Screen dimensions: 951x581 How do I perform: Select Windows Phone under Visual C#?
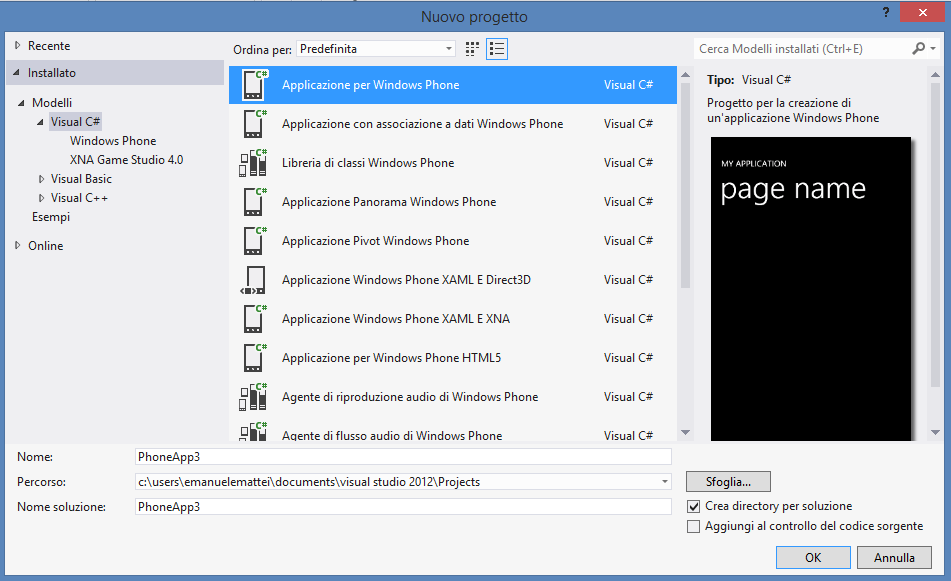pyautogui.click(x=113, y=141)
